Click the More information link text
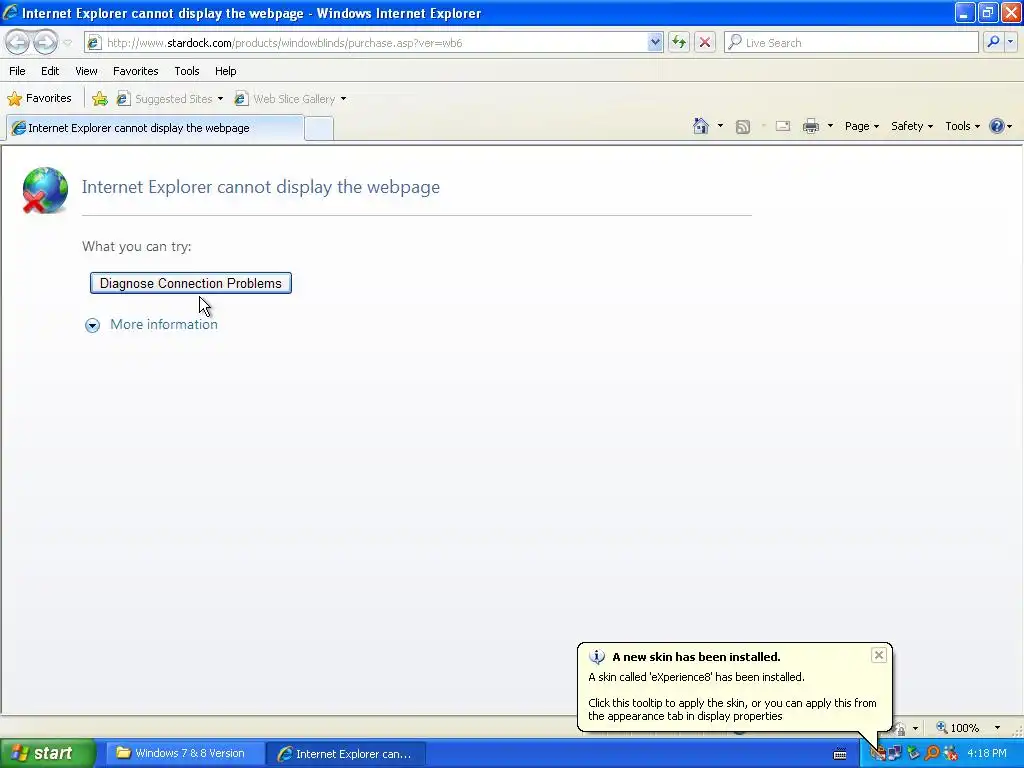 coord(164,325)
